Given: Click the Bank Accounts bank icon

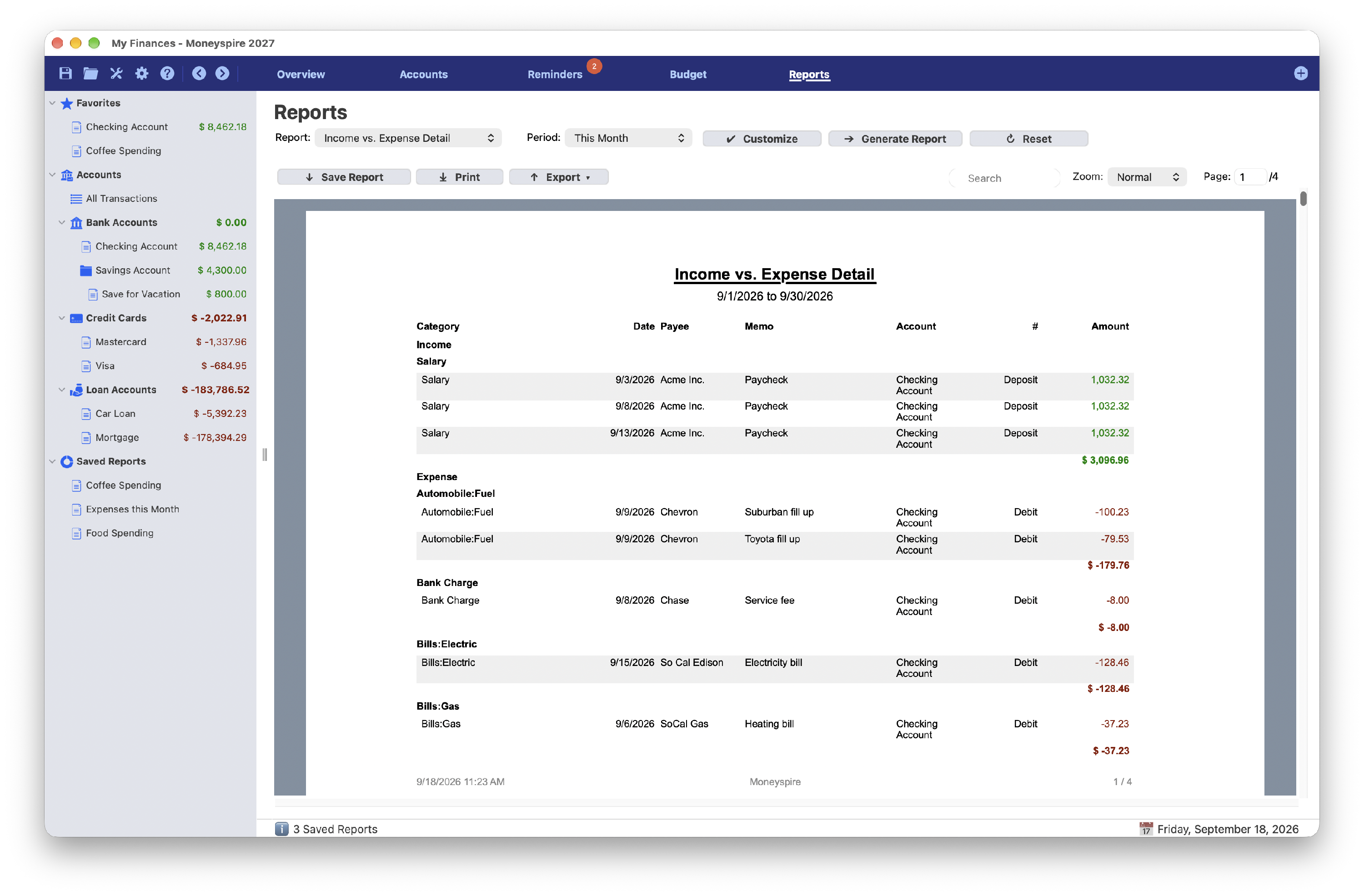Looking at the screenshot, I should (x=76, y=222).
